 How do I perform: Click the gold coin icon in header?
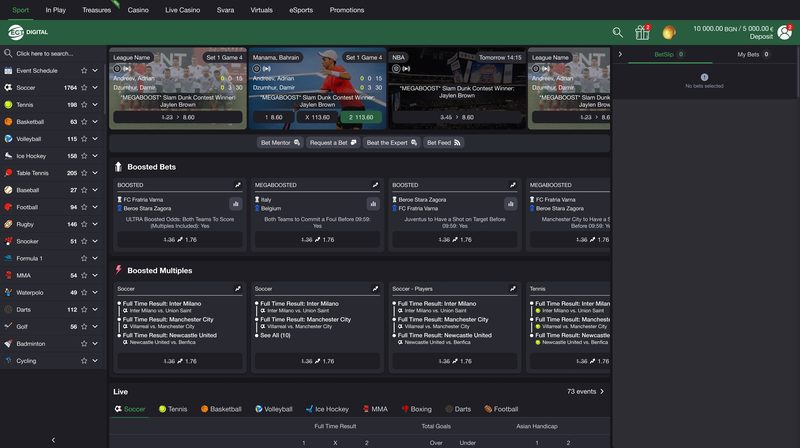[x=668, y=33]
